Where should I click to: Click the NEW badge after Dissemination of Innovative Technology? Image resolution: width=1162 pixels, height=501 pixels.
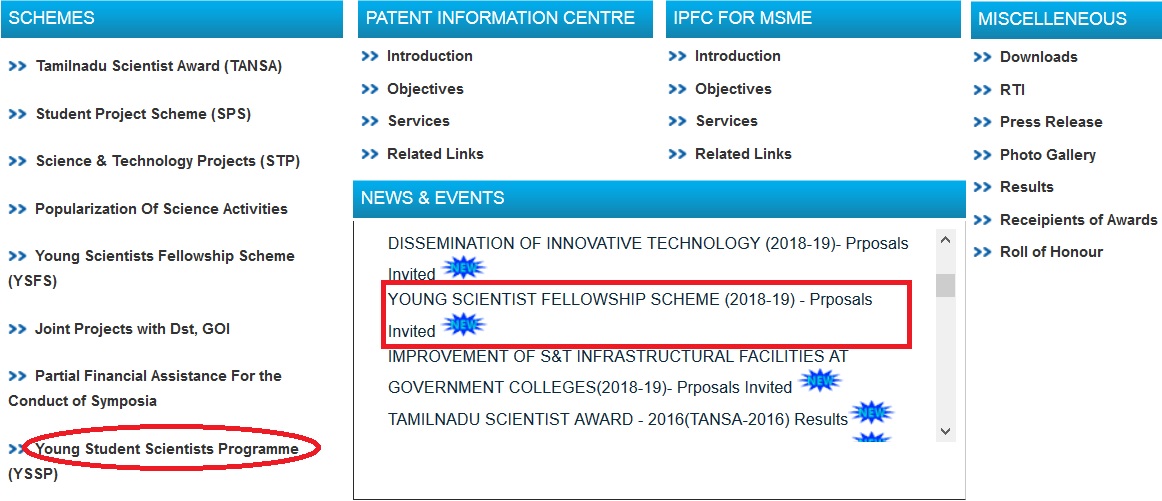coord(463,268)
